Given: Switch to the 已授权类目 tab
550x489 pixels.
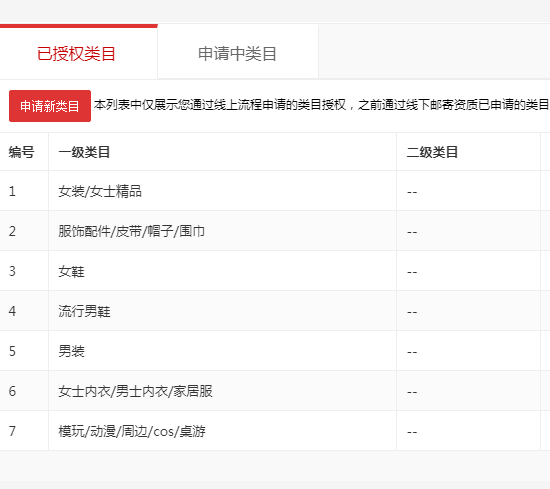Looking at the screenshot, I should click(76, 53).
